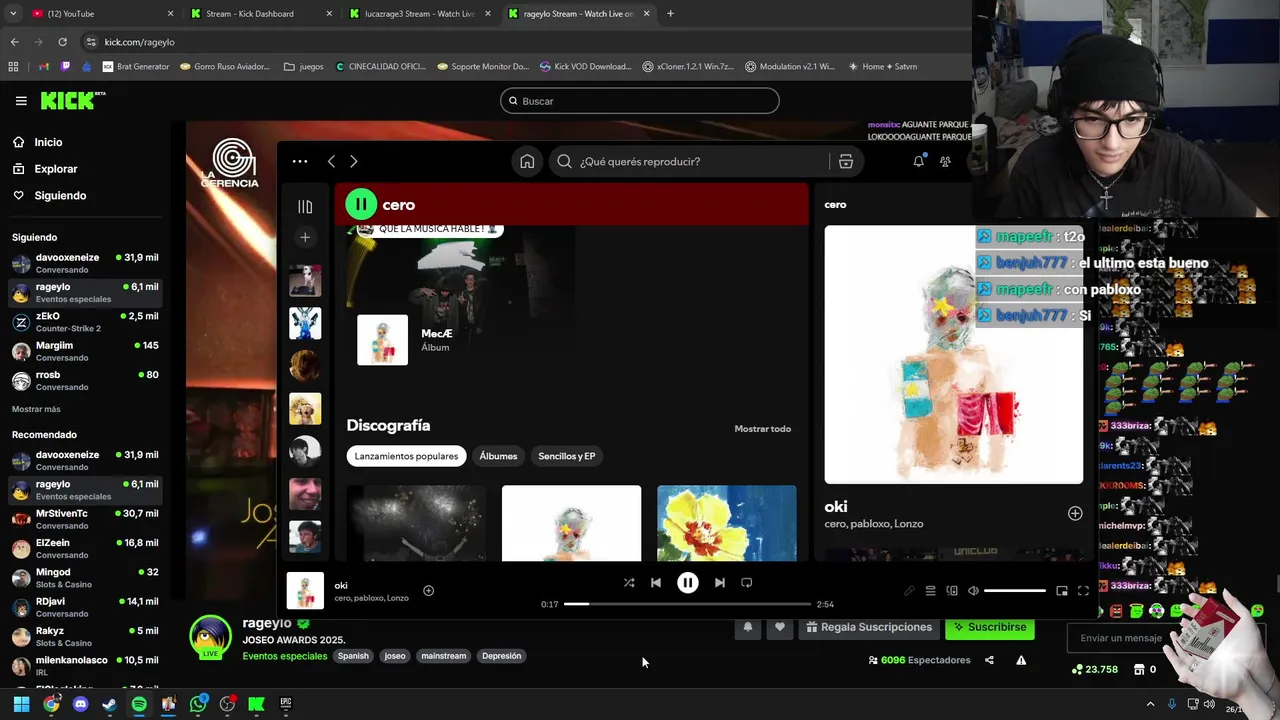The image size is (1280, 720).
Task: Open the Spotify three-dots menu
Action: (300, 161)
